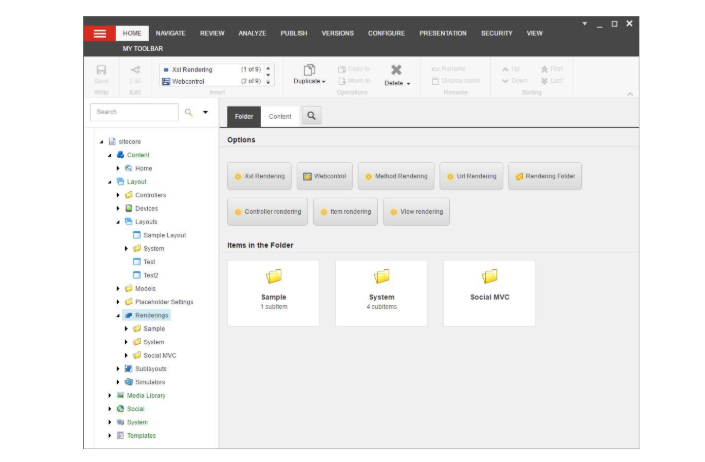This screenshot has height=462, width=705.
Task: Switch to the NAVIGATE ribbon tab
Action: (170, 33)
